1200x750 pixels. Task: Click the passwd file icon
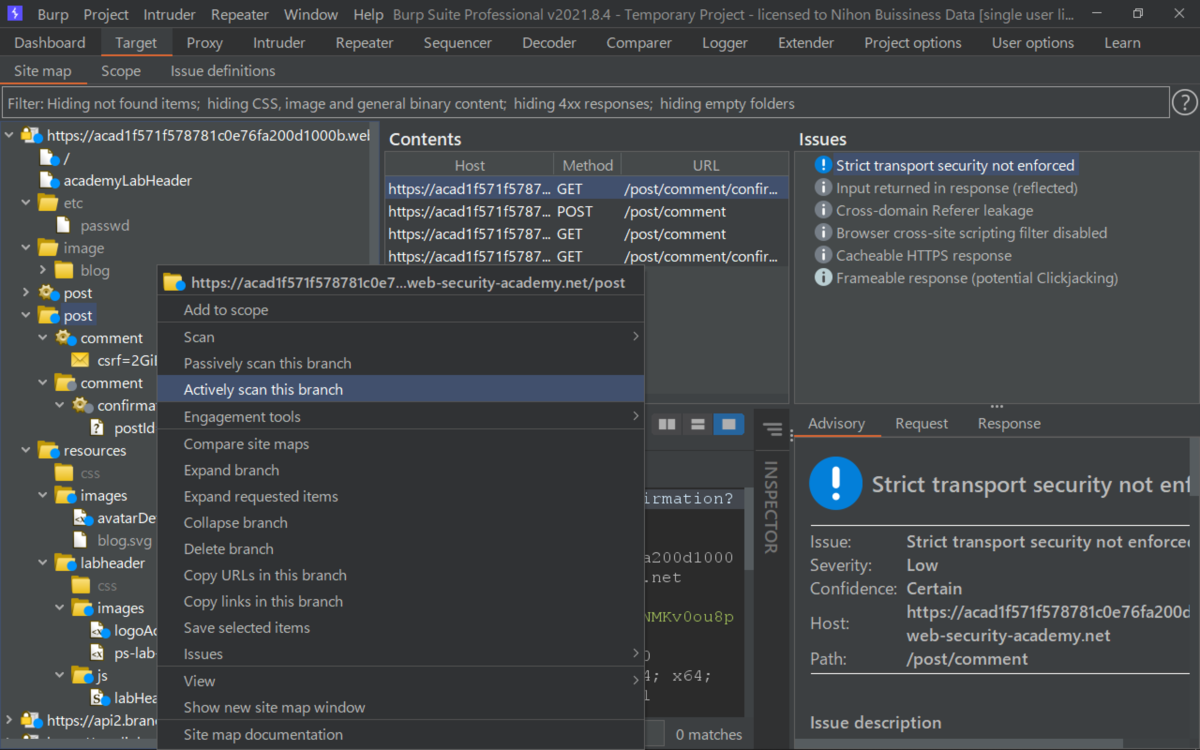click(x=64, y=225)
